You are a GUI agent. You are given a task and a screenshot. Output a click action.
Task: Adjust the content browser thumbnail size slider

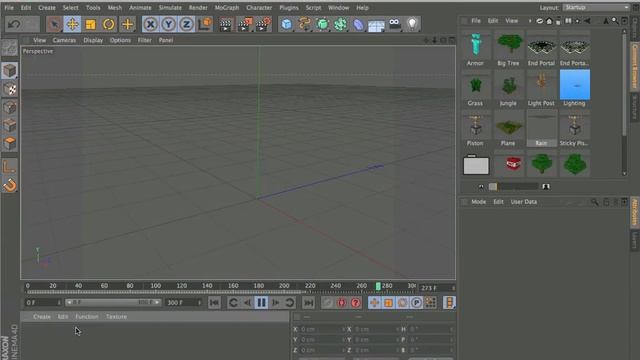pos(513,187)
